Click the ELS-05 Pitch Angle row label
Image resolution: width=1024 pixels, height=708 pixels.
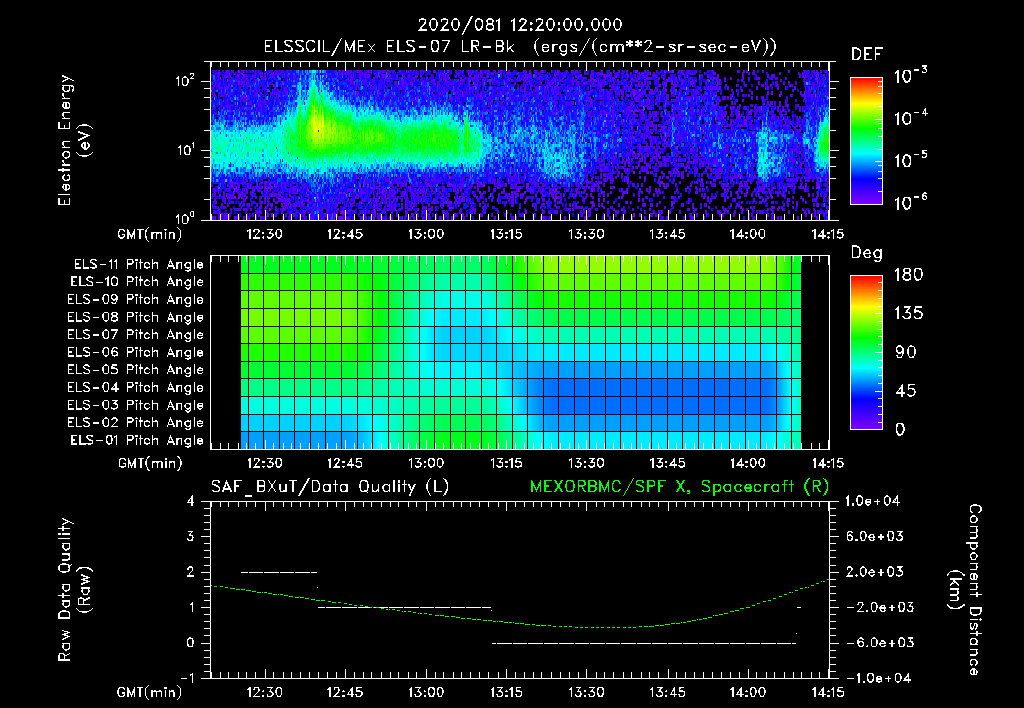click(136, 370)
